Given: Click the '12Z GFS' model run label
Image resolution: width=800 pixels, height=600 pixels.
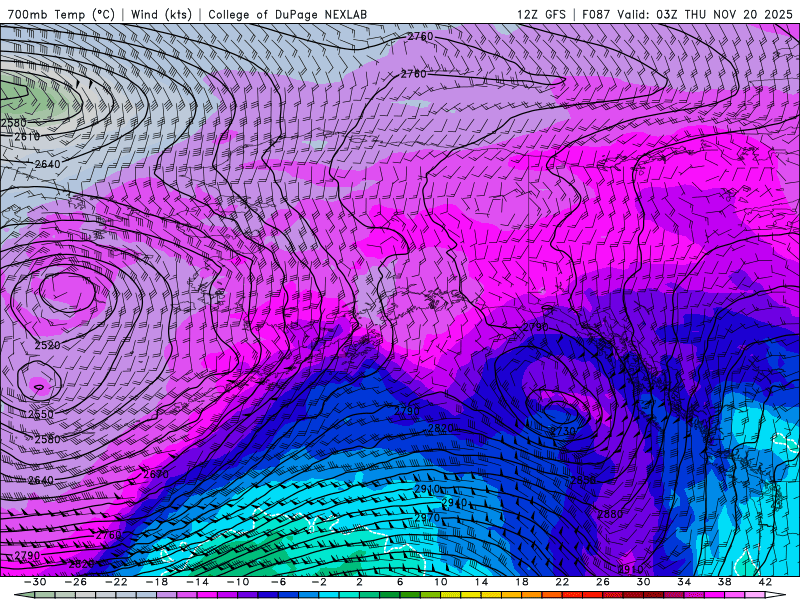Looking at the screenshot, I should (541, 14).
